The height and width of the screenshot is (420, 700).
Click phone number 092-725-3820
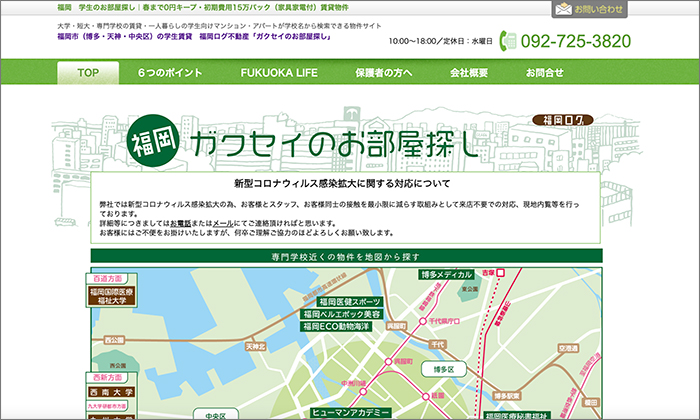click(576, 41)
